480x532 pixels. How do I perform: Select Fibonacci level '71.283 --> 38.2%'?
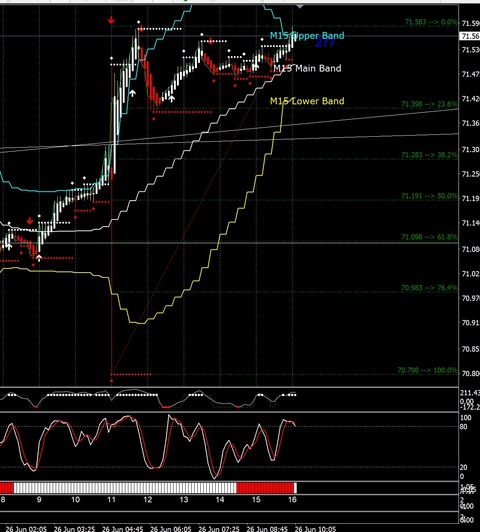tap(429, 155)
